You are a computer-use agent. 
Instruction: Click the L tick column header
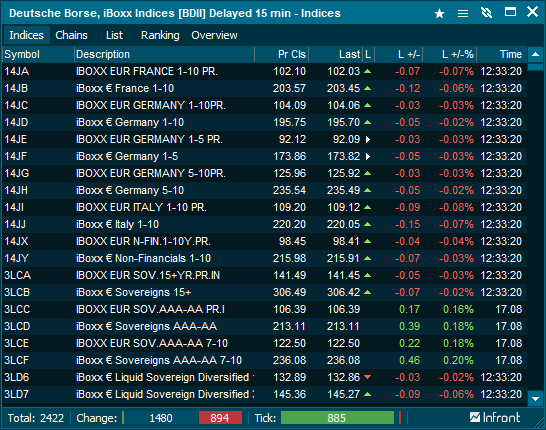(x=368, y=54)
